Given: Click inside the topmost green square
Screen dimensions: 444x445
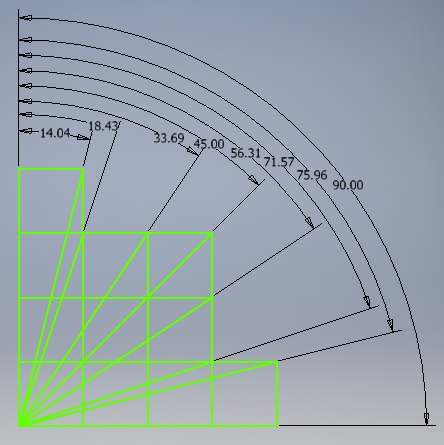Looking at the screenshot, I should pos(51,201).
